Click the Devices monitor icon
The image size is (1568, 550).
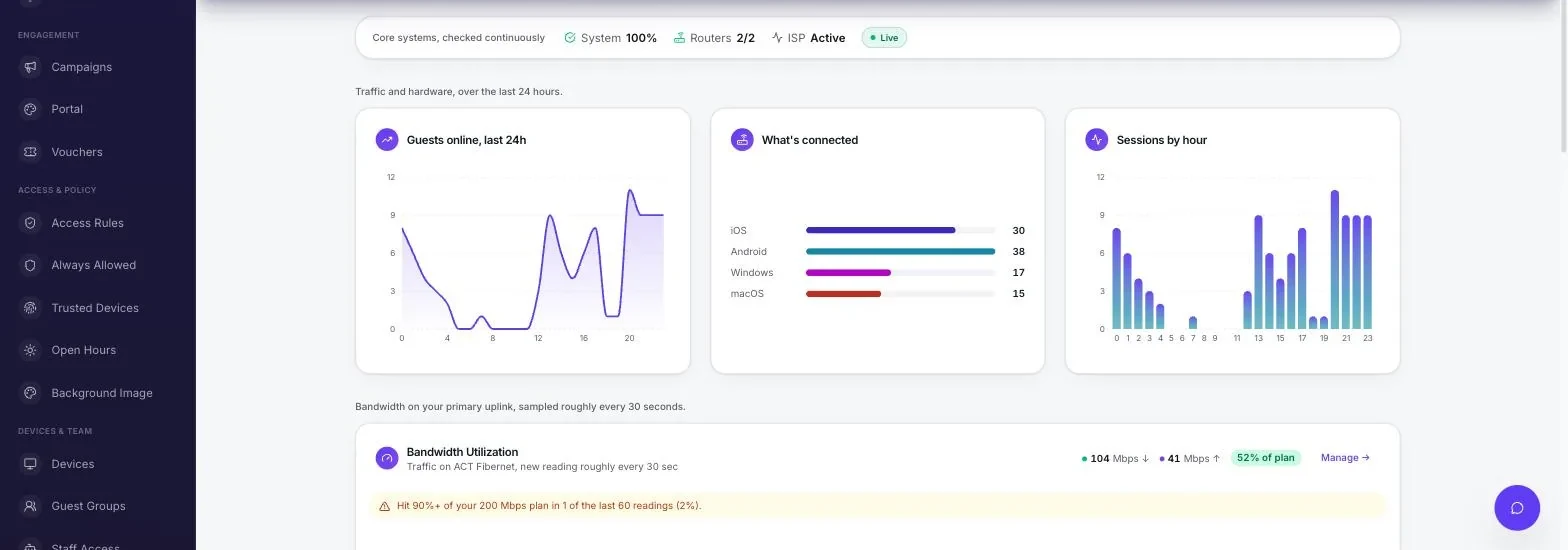pyautogui.click(x=30, y=464)
